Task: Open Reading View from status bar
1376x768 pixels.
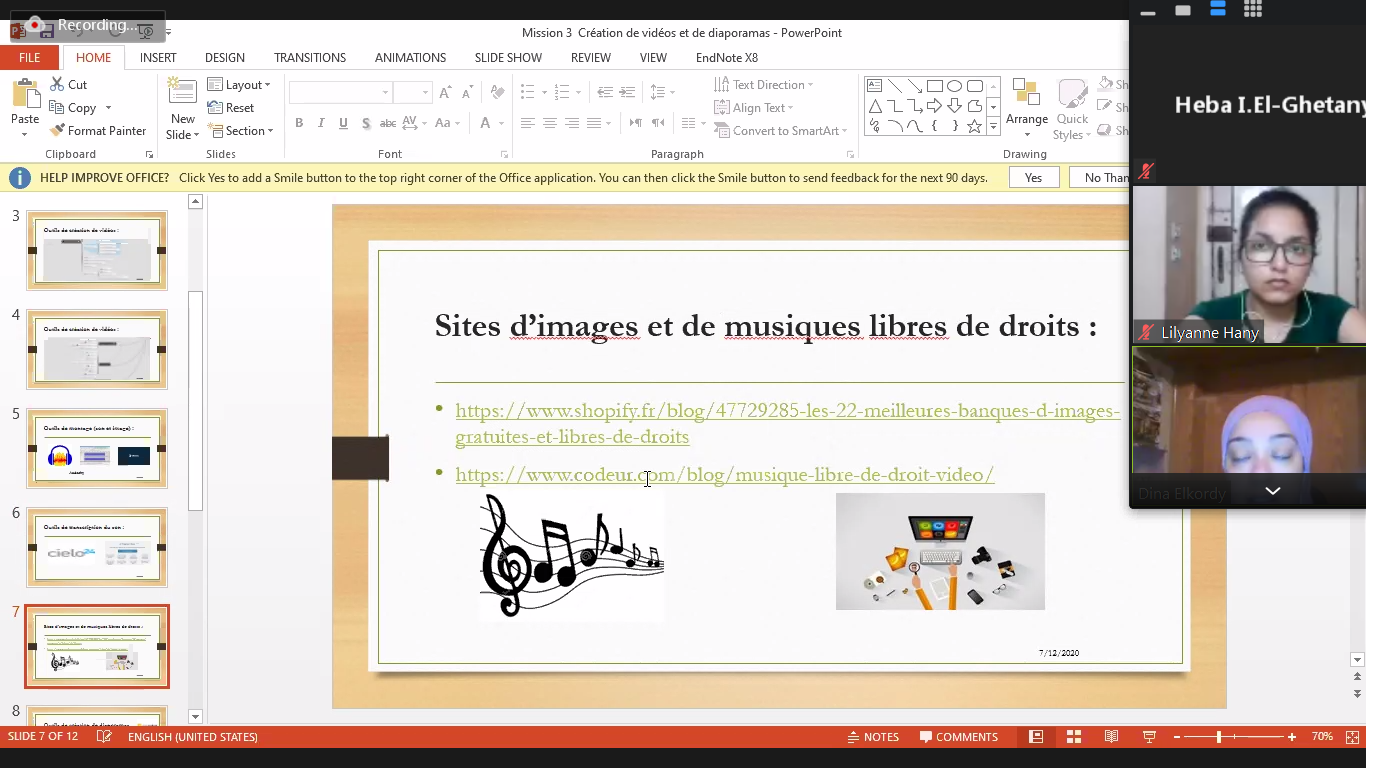Action: coord(1111,737)
